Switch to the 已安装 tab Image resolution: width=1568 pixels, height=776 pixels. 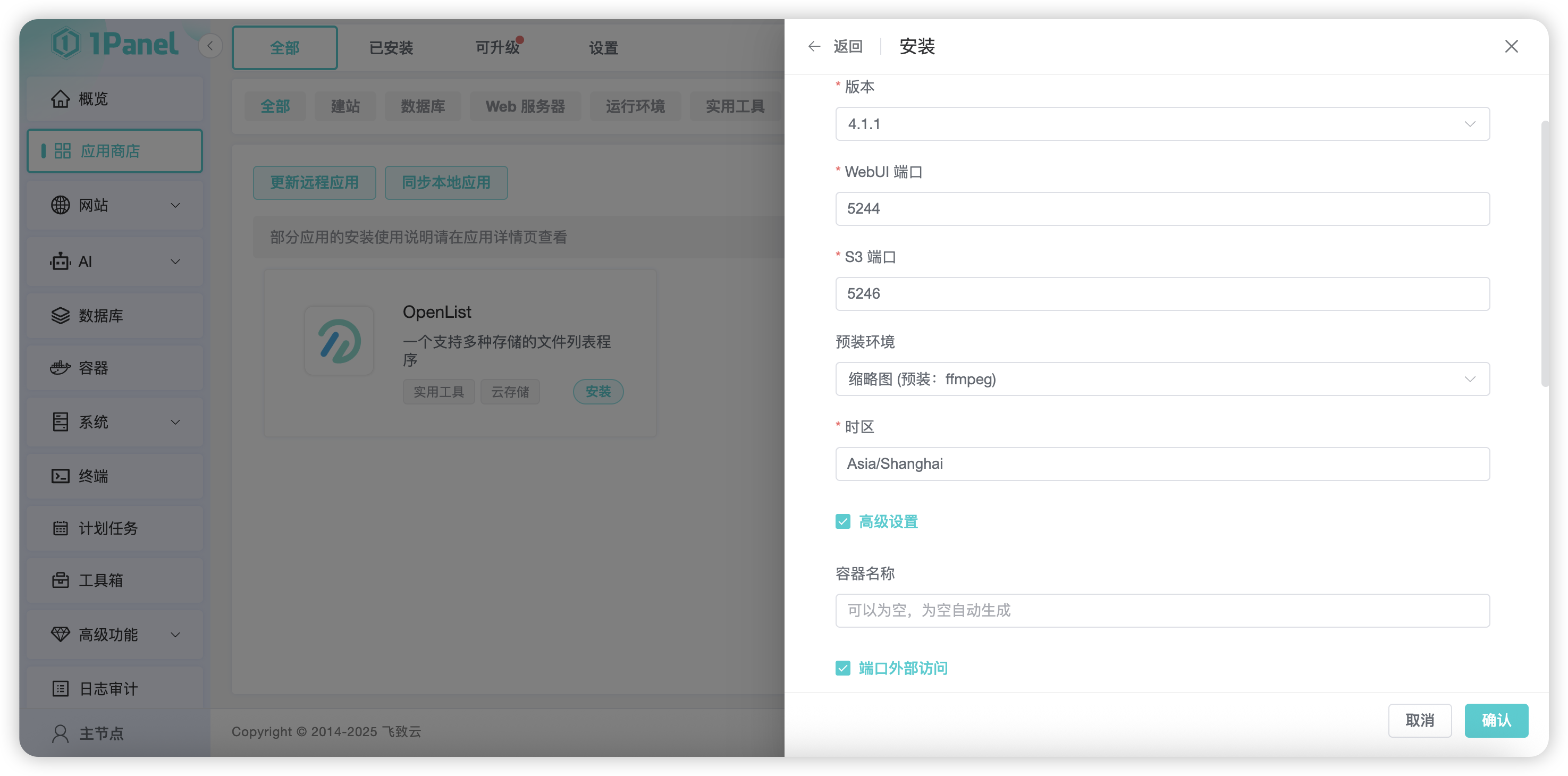pos(391,47)
